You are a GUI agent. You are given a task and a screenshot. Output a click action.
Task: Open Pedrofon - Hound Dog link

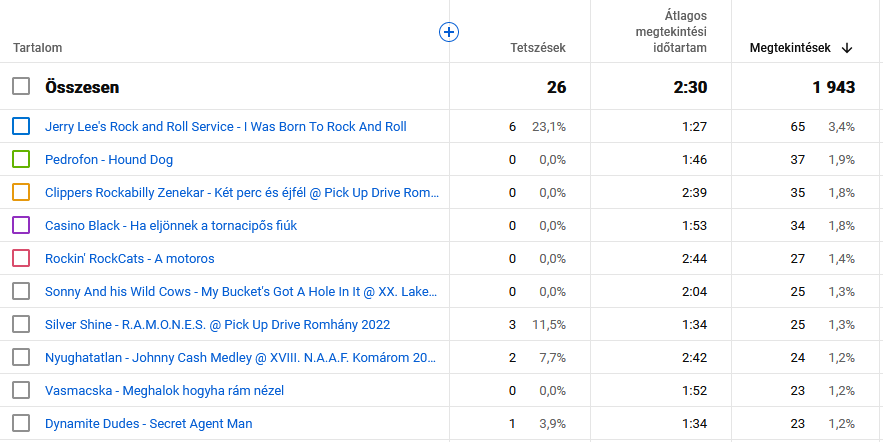109,160
